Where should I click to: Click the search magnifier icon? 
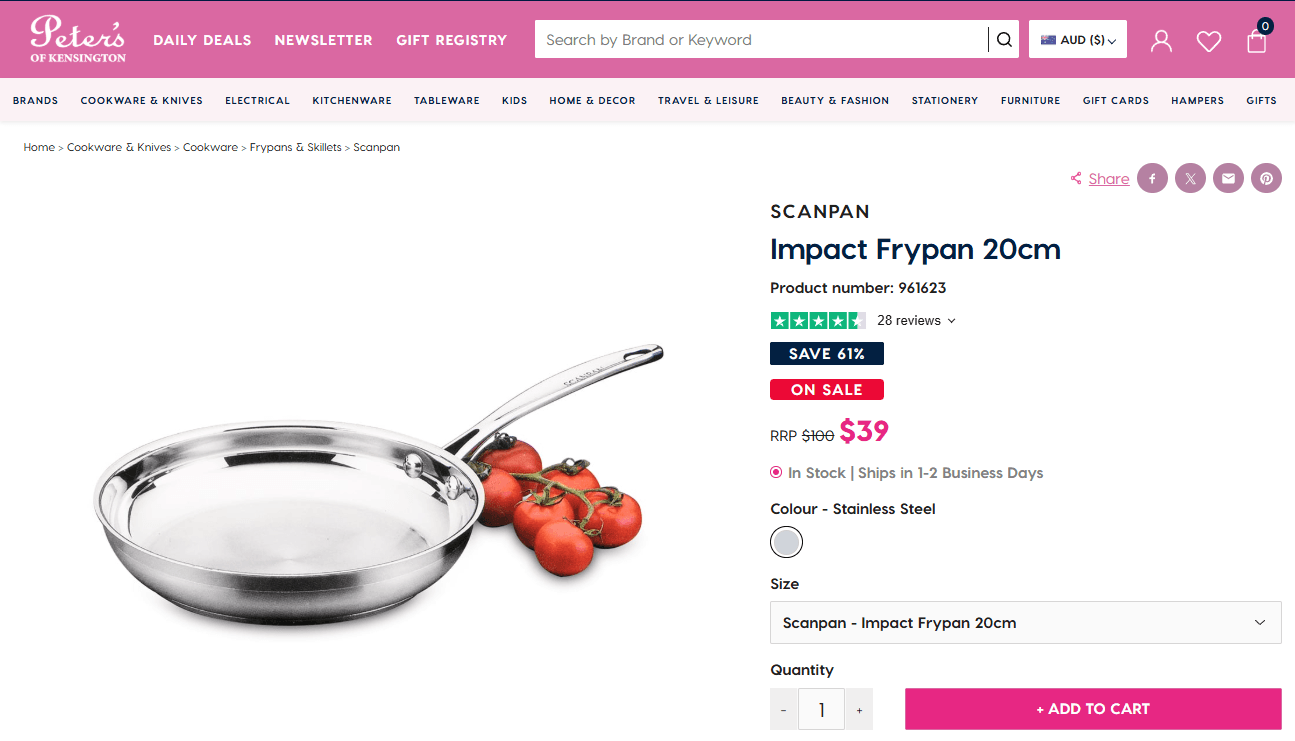pyautogui.click(x=1004, y=40)
